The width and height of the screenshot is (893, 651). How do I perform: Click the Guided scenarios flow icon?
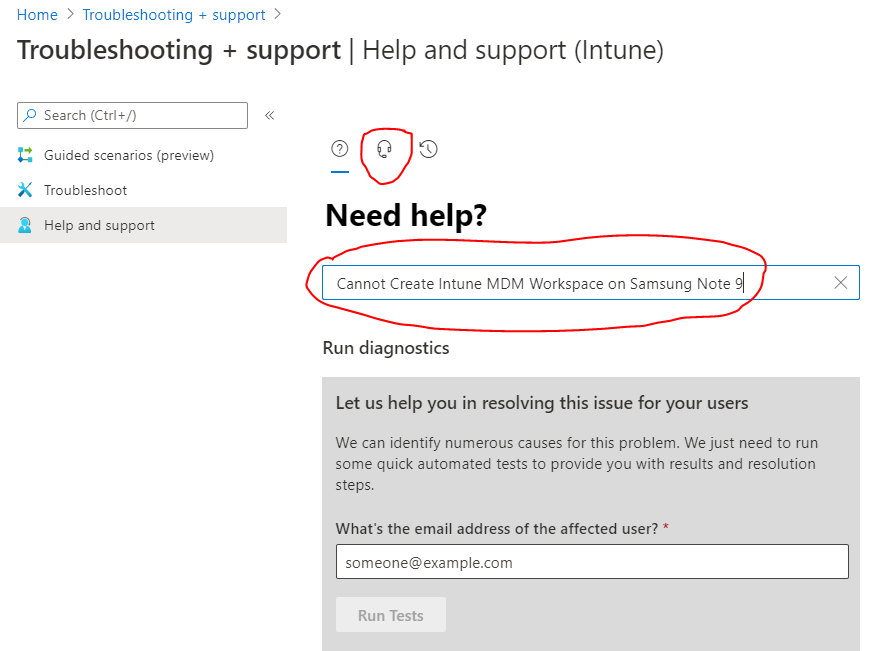[25, 155]
